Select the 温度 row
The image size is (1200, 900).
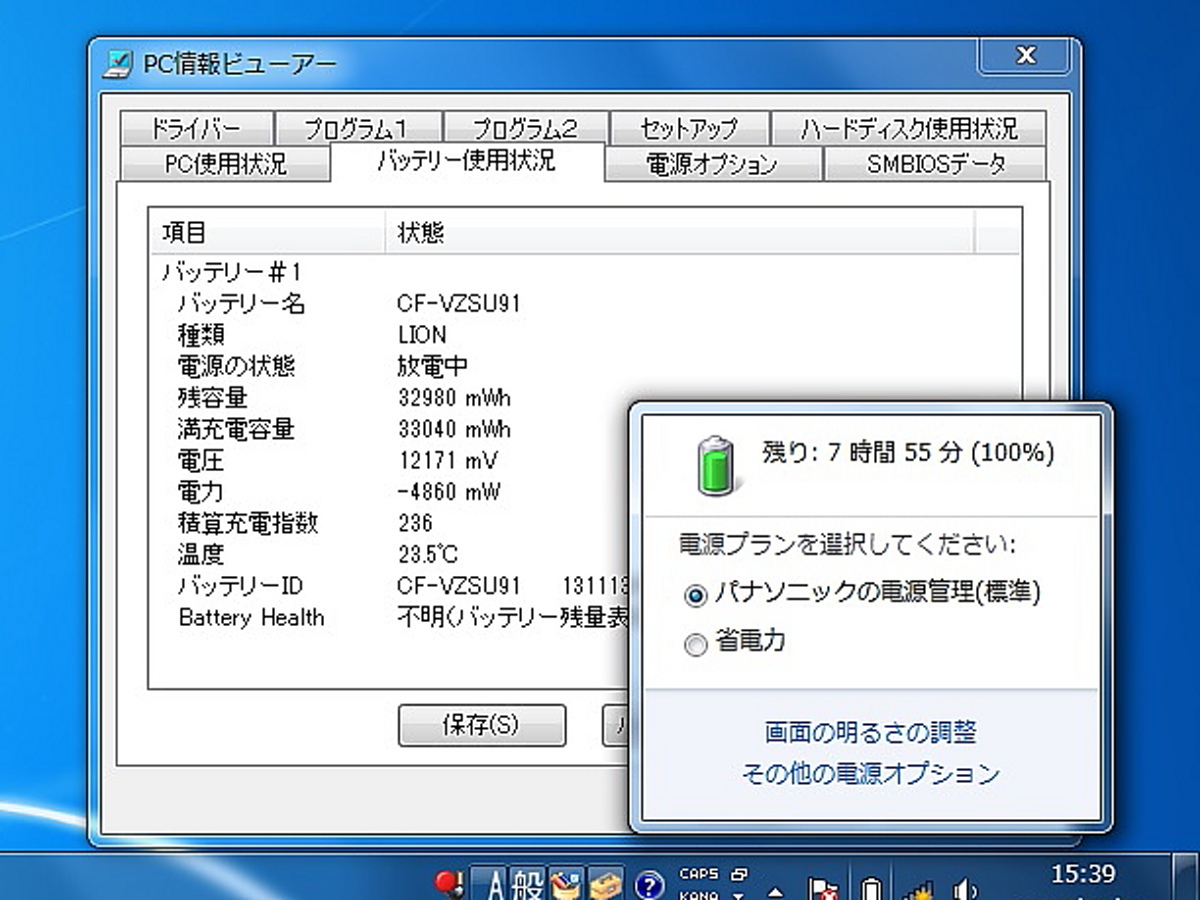[x=201, y=554]
